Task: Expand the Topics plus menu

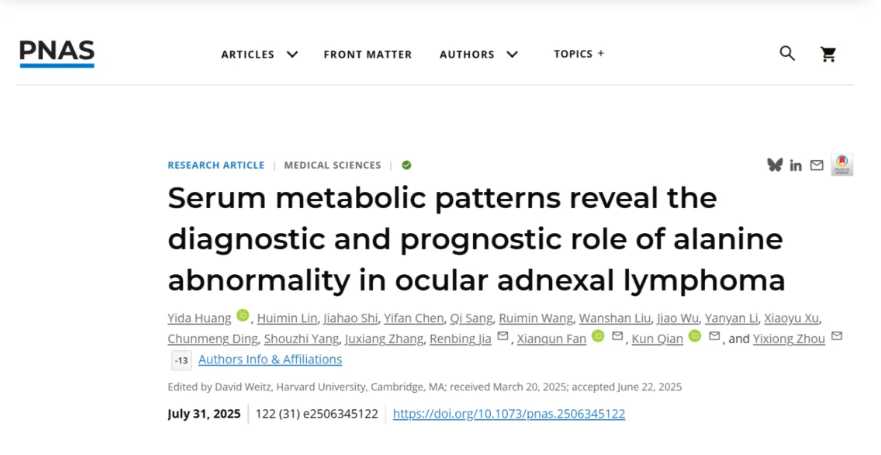Action: (579, 54)
